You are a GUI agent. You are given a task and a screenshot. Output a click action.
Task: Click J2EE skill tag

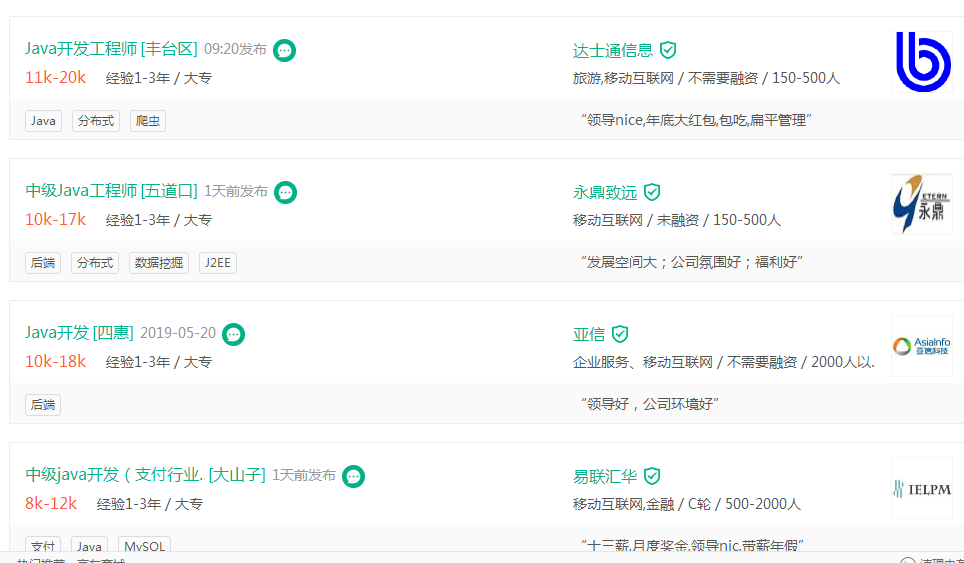pos(218,262)
